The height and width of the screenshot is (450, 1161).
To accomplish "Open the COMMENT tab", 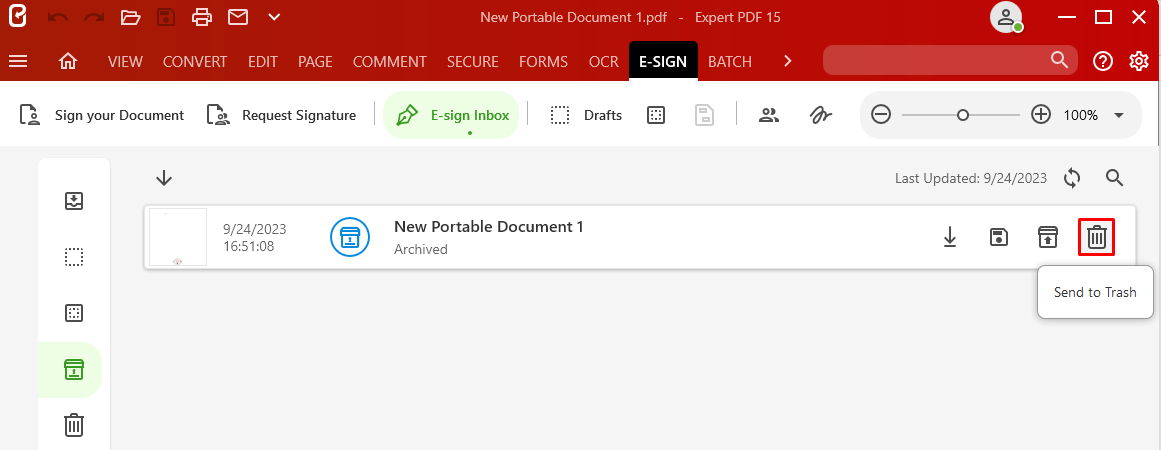I will coord(389,62).
